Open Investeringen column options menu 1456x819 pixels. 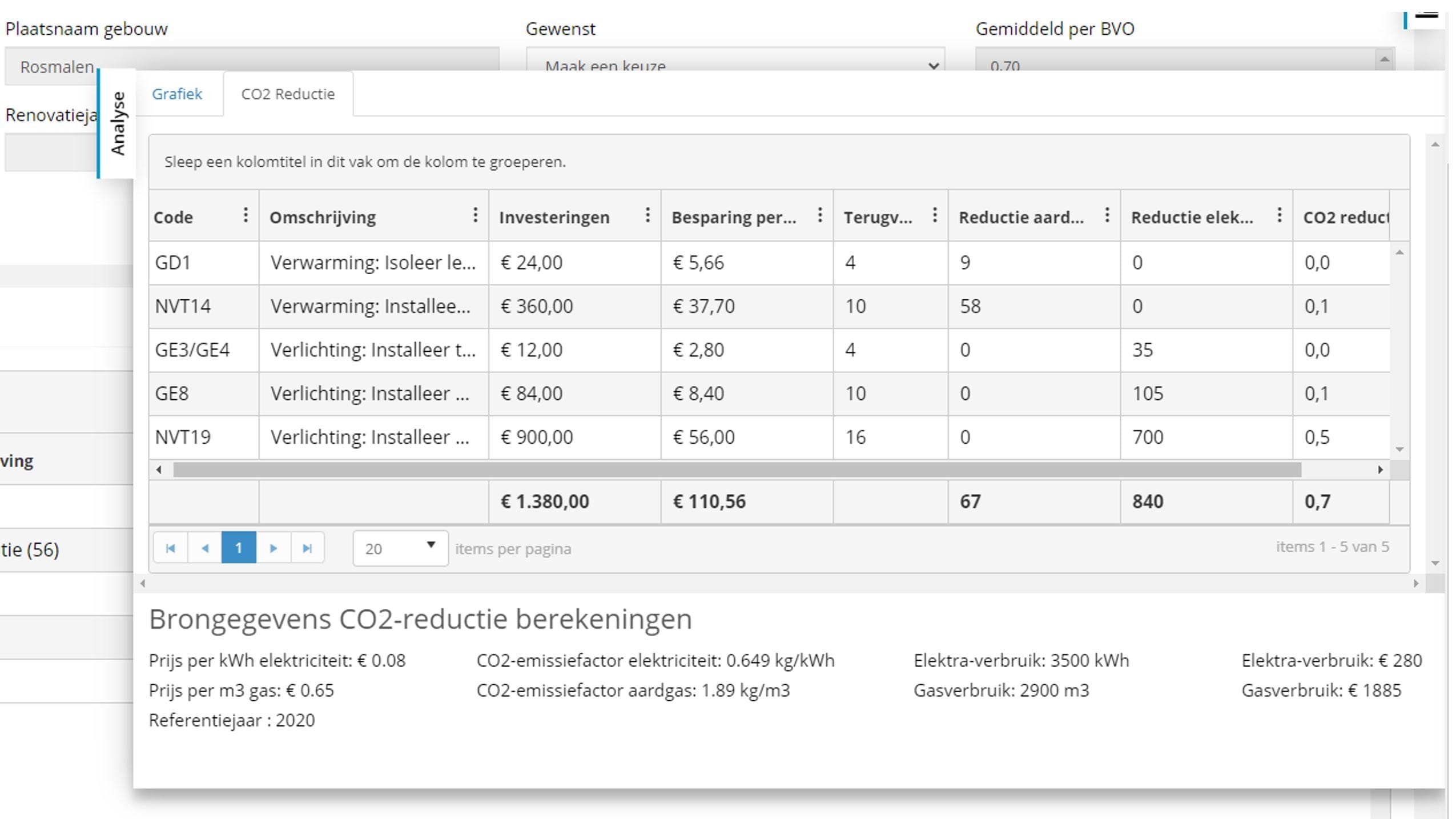point(647,215)
